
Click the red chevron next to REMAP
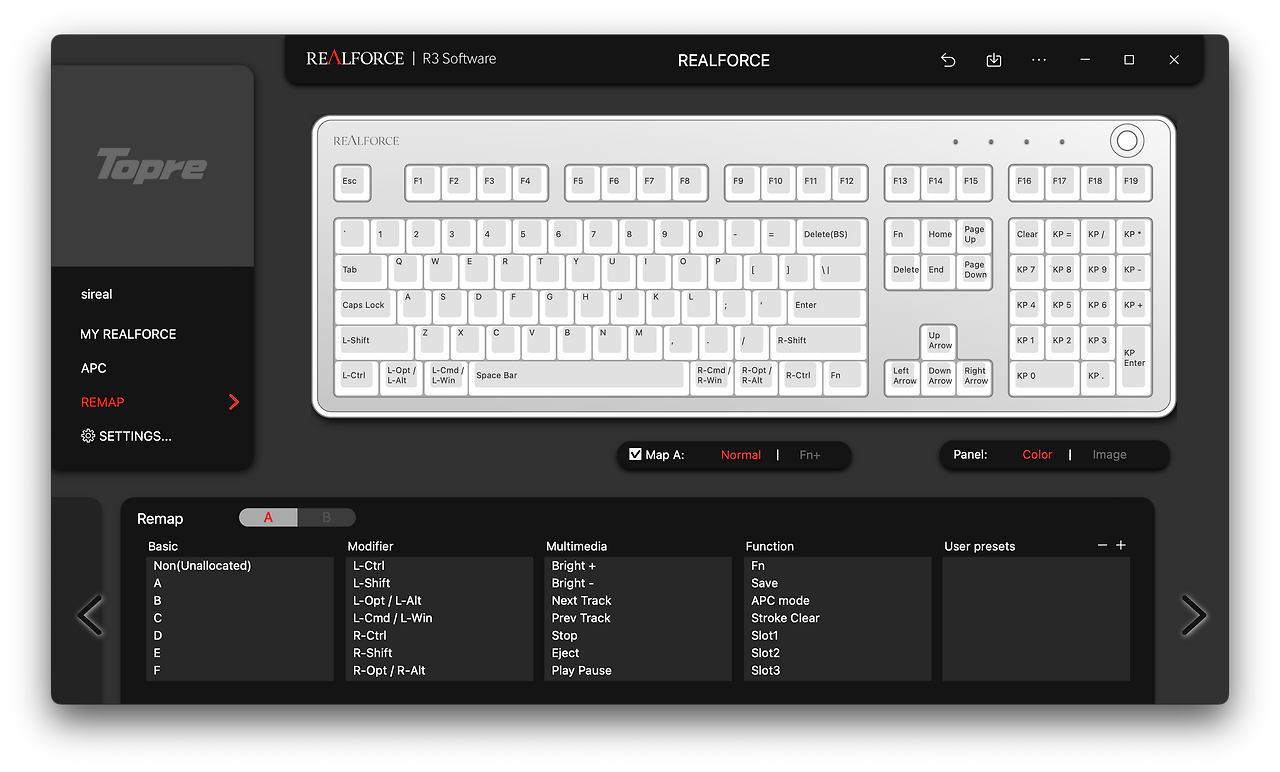[x=234, y=402]
